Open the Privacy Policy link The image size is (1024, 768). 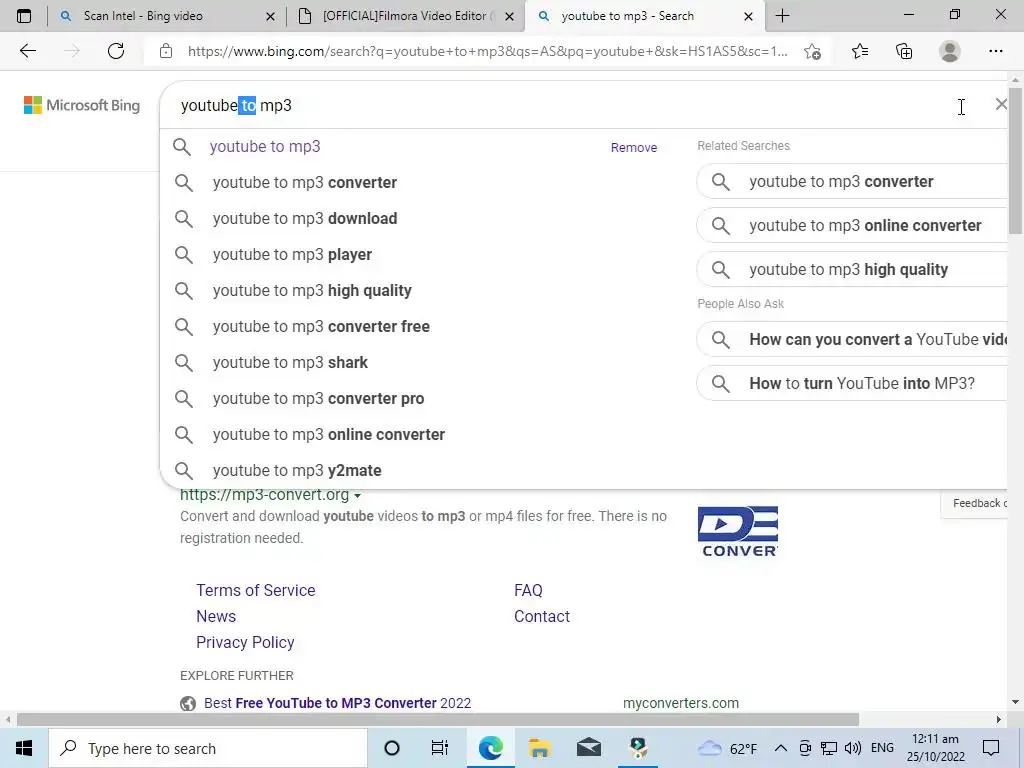point(245,642)
